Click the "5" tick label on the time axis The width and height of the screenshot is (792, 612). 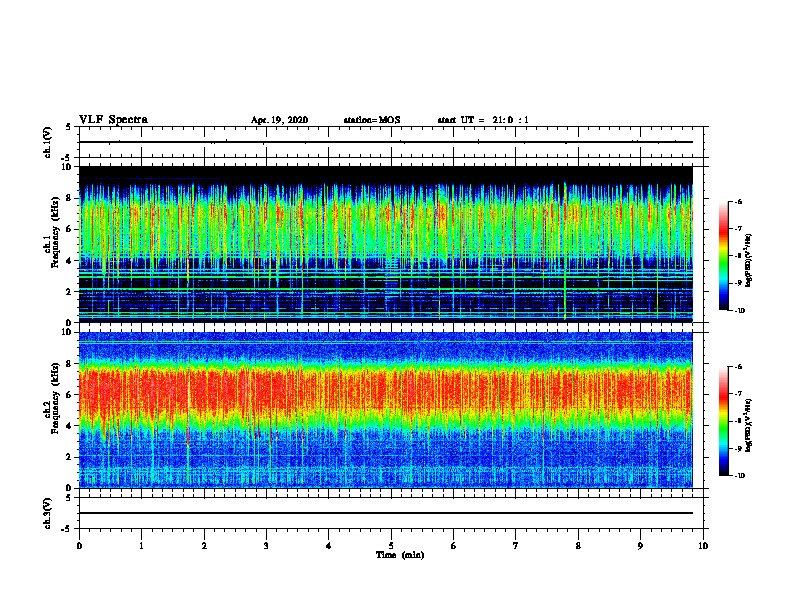click(x=391, y=546)
